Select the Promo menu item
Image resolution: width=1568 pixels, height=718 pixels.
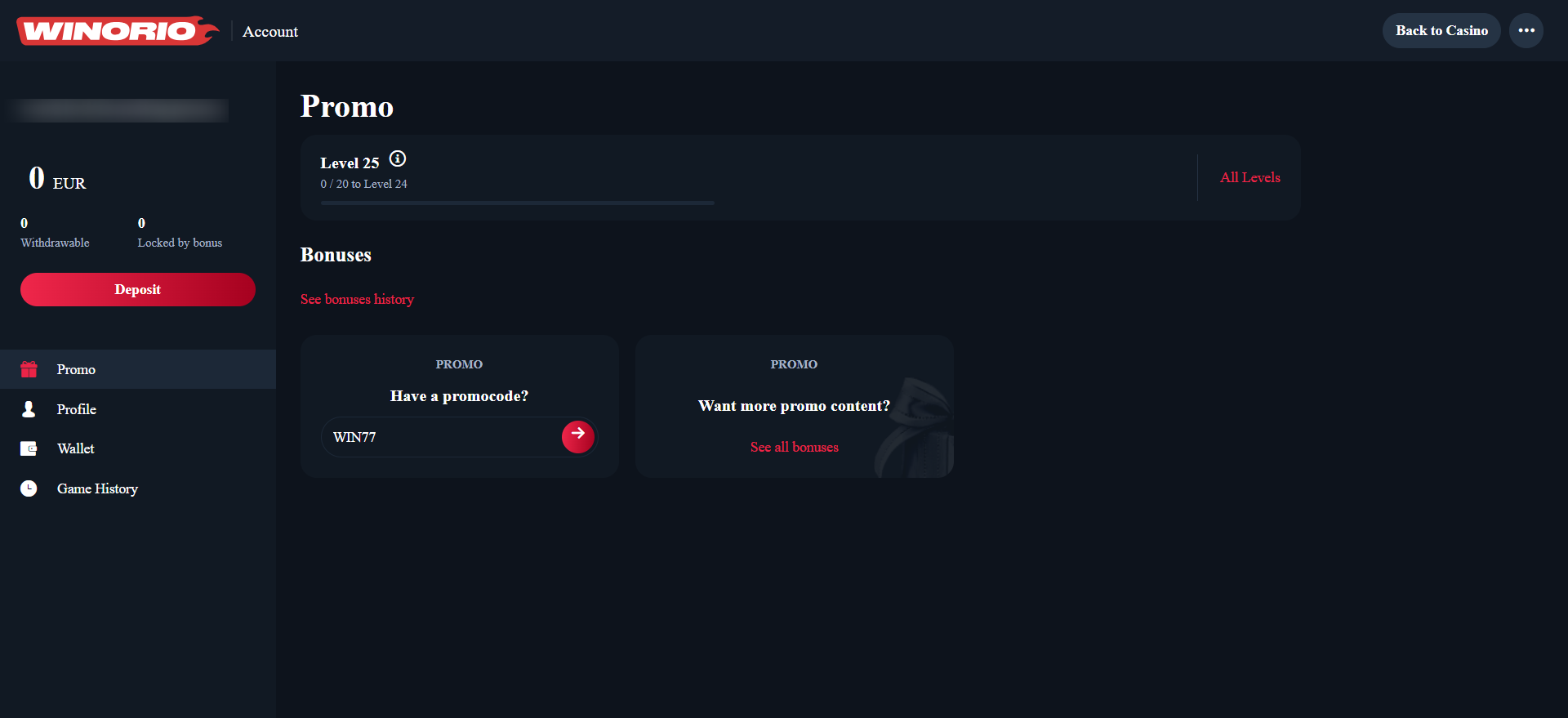[x=138, y=369]
